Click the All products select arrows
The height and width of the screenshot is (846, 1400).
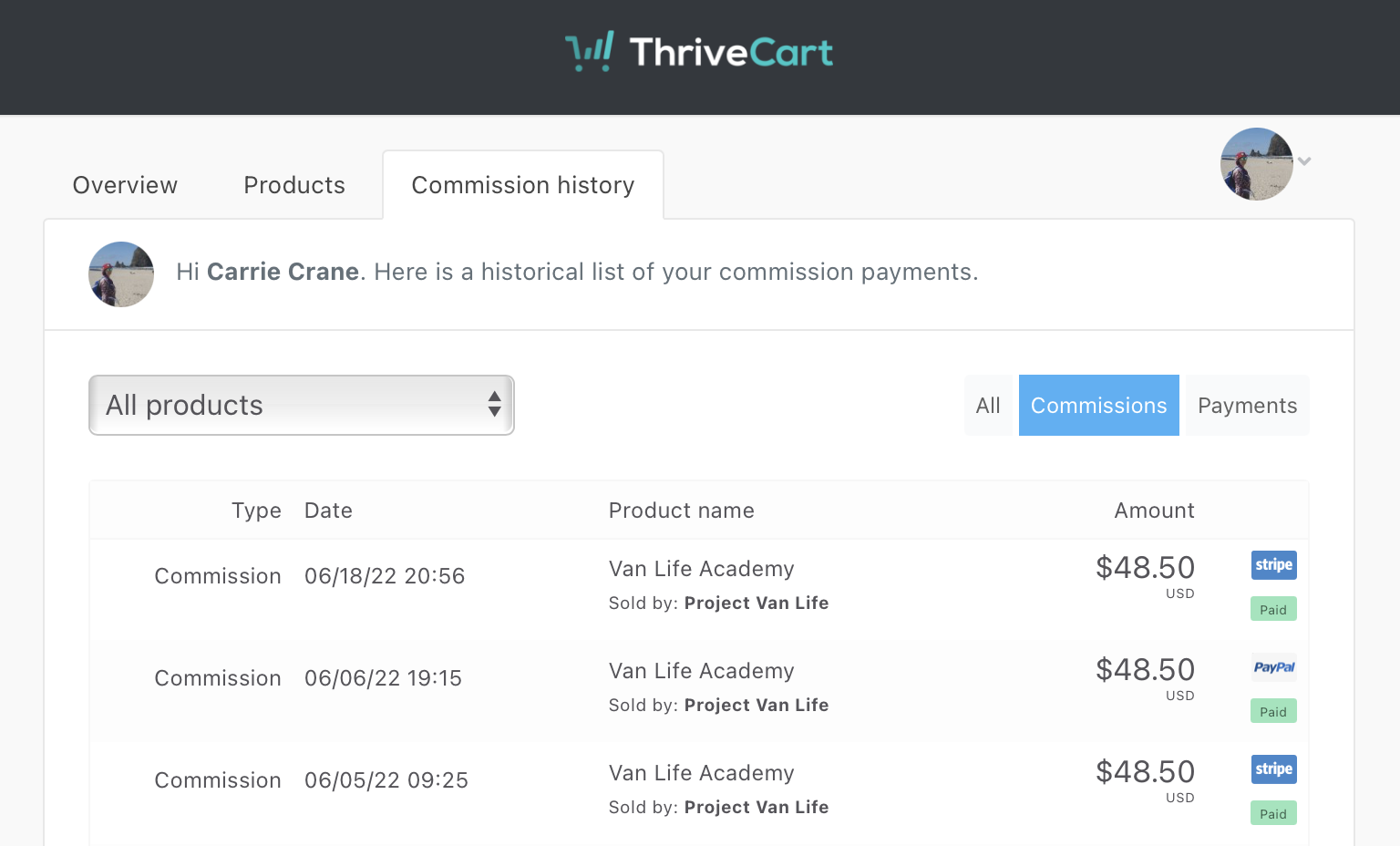[494, 405]
